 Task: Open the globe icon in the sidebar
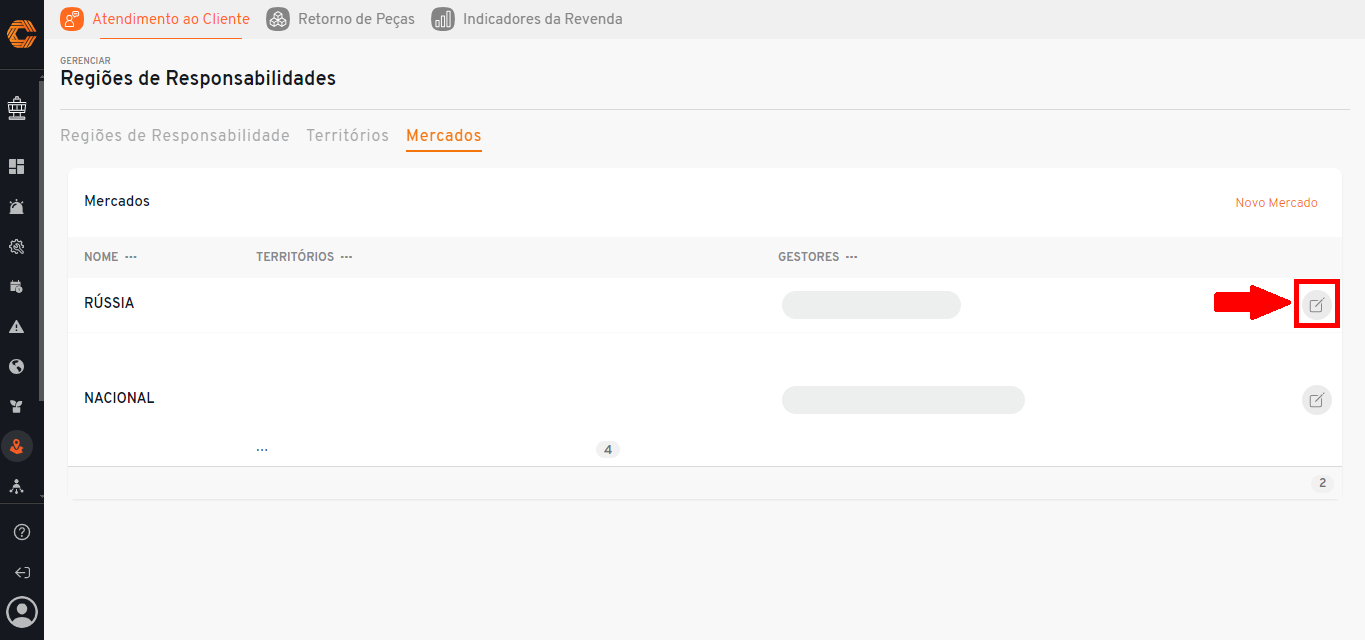pyautogui.click(x=17, y=367)
